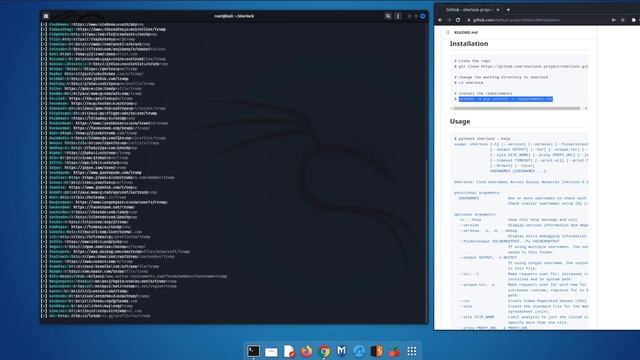Open a new browser tab with plus button
Viewport: 640px width, 360px height.
[508, 9]
